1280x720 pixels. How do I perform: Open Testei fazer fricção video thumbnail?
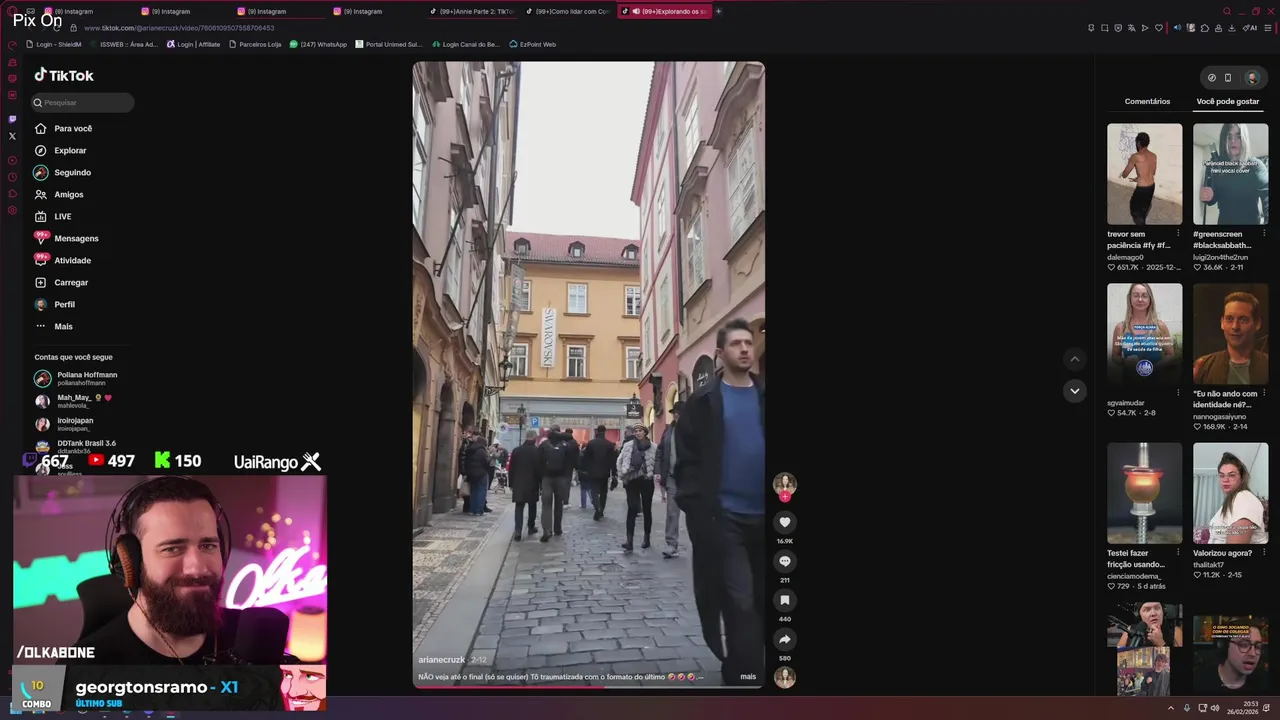[x=1144, y=494]
